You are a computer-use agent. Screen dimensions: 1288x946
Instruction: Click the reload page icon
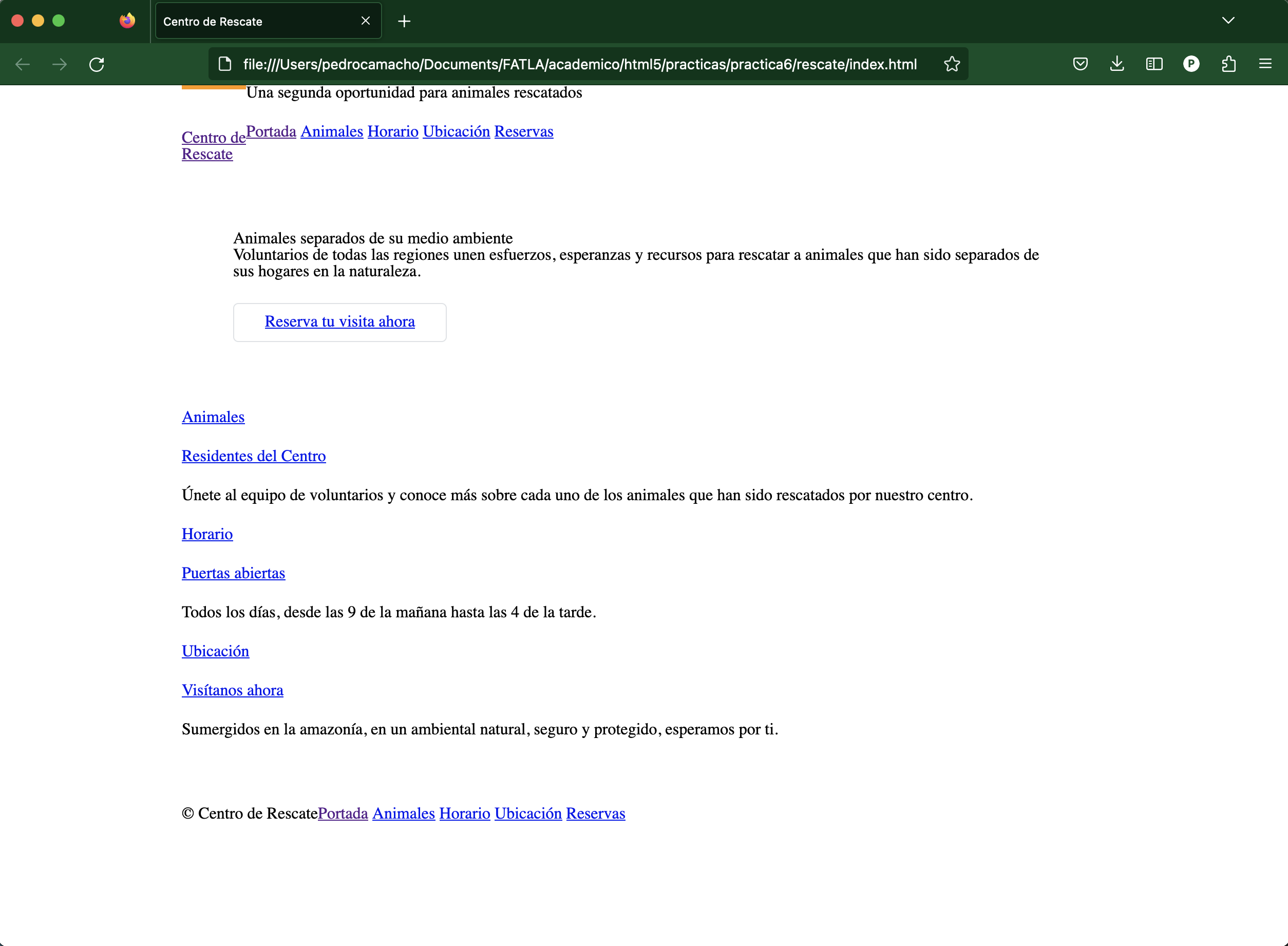pyautogui.click(x=97, y=64)
